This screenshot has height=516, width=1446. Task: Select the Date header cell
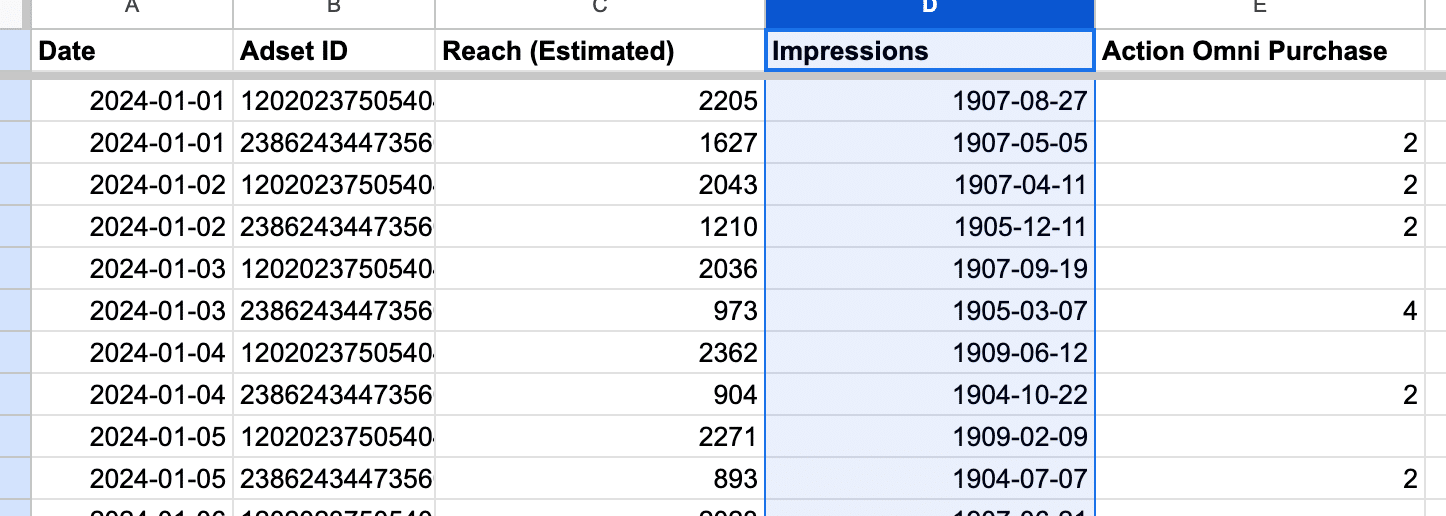[x=132, y=51]
